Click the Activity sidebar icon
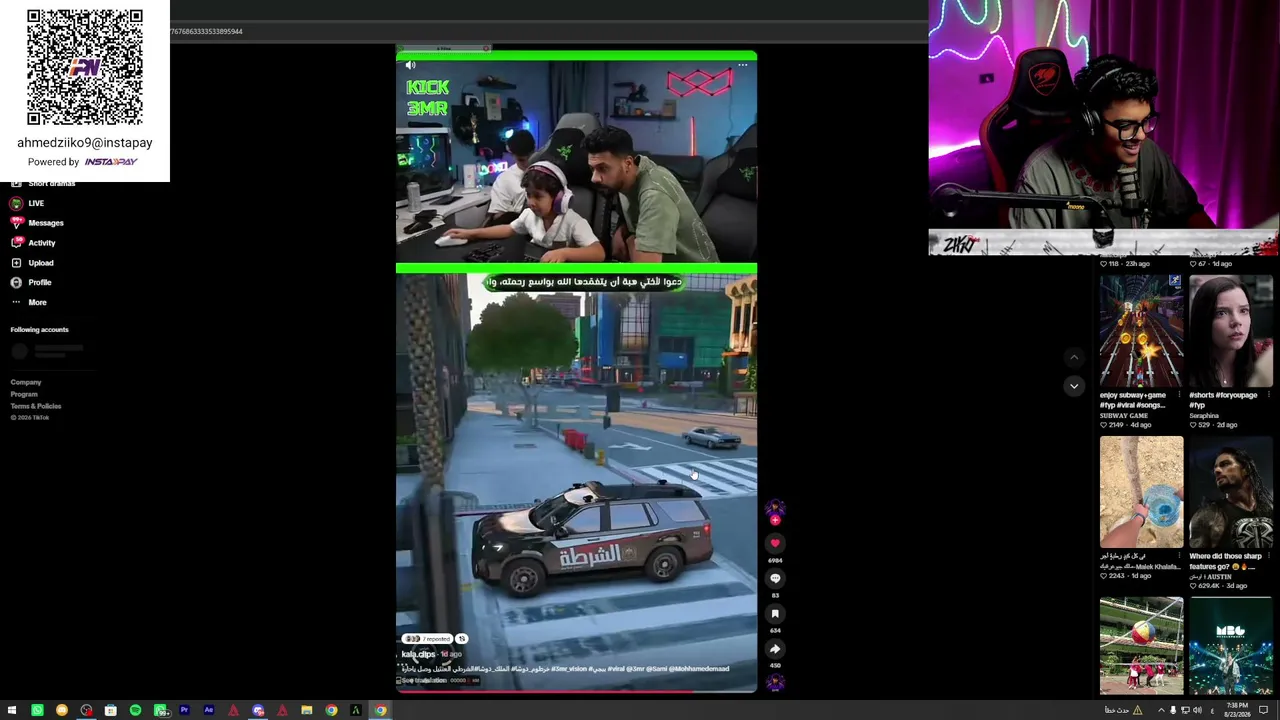 (16, 243)
